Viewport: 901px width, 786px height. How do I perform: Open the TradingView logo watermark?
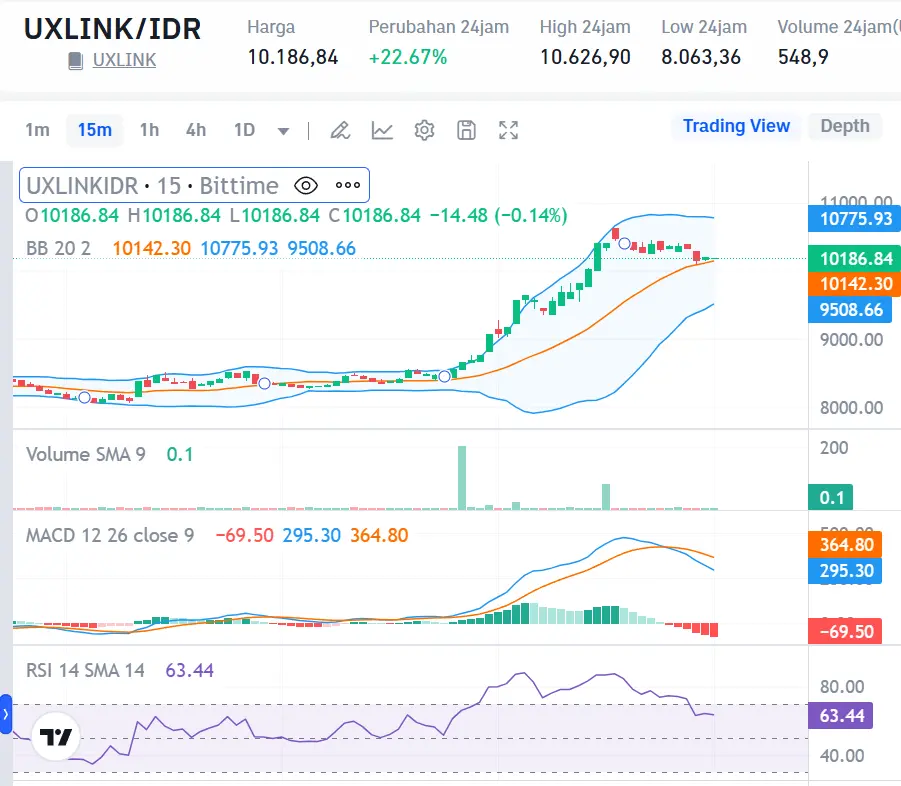pyautogui.click(x=54, y=735)
